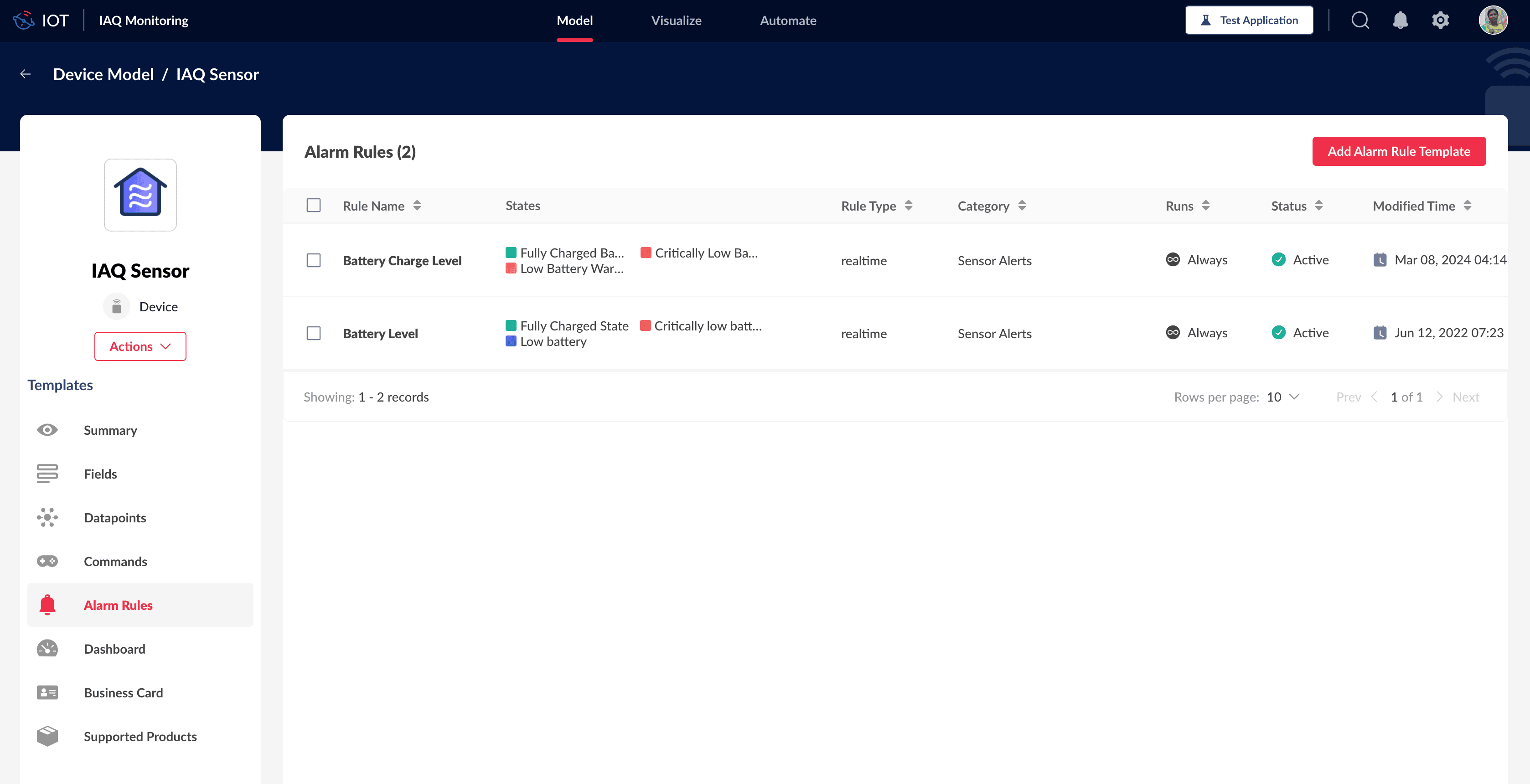The width and height of the screenshot is (1530, 784).
Task: Click the Datapoints sidebar icon
Action: pos(47,517)
